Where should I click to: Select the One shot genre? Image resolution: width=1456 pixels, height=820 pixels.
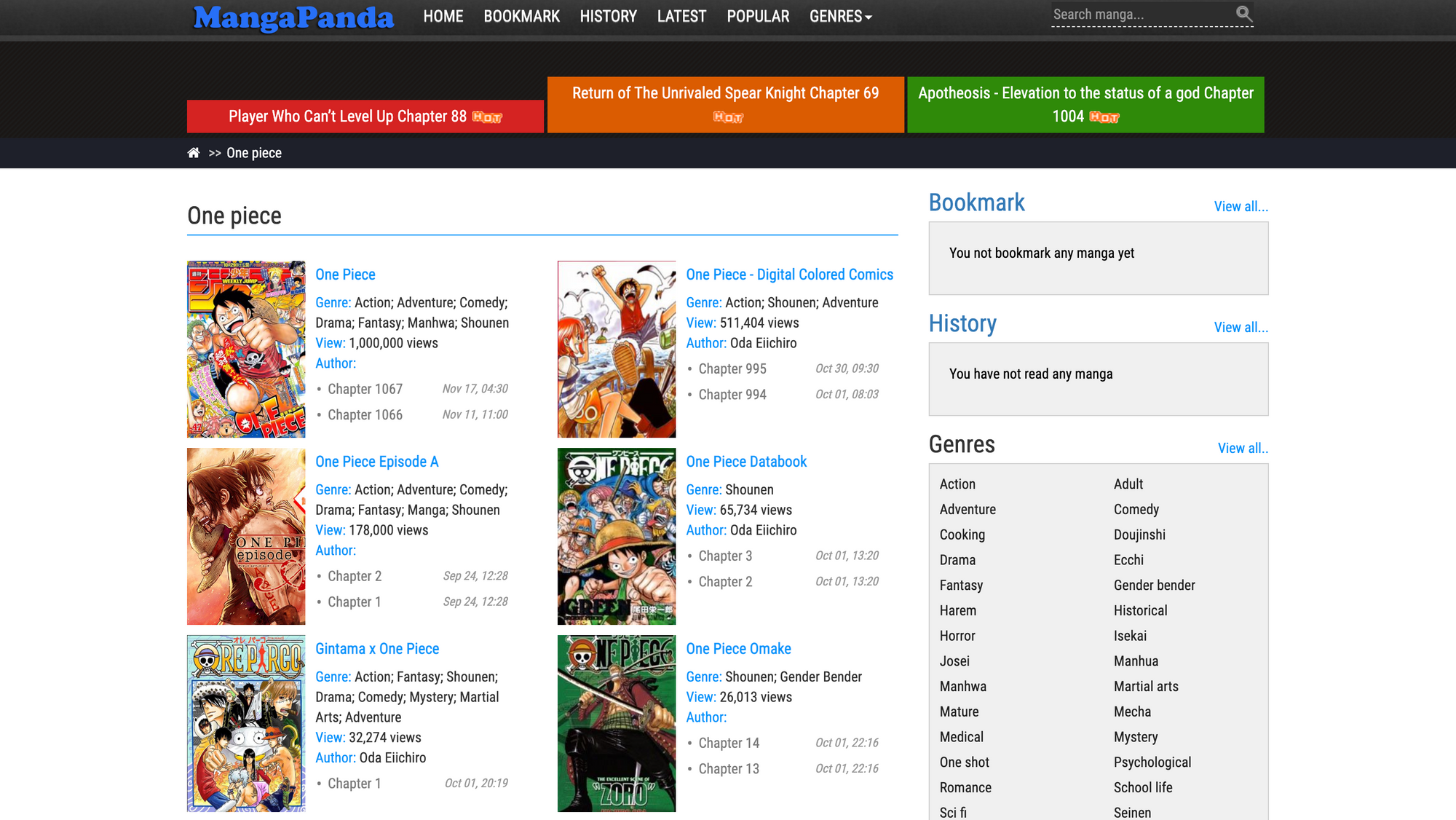tap(965, 762)
